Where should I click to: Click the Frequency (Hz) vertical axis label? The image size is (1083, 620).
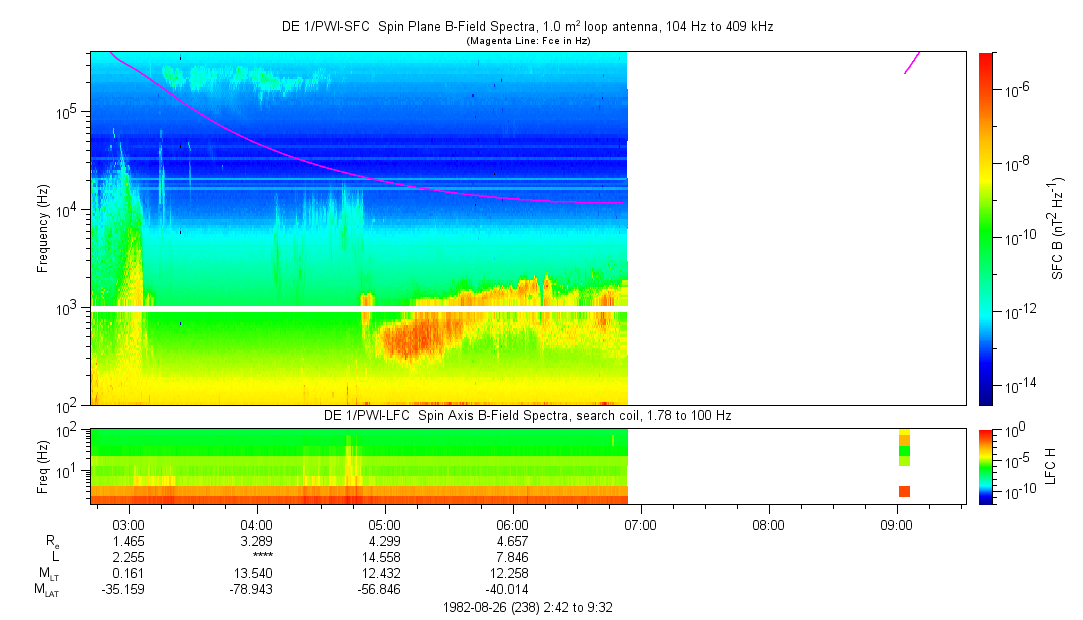(43, 229)
